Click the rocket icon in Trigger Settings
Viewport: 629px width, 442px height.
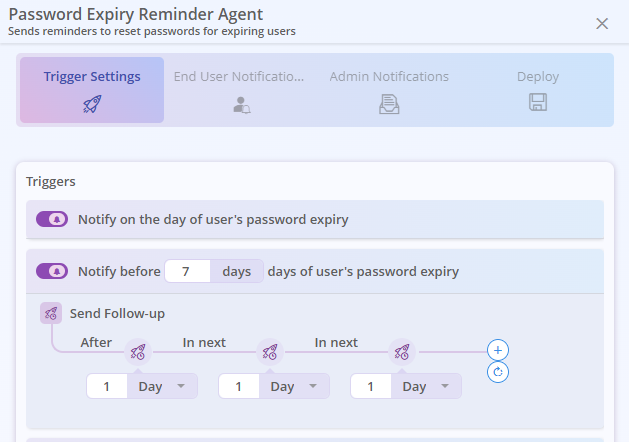[92, 103]
